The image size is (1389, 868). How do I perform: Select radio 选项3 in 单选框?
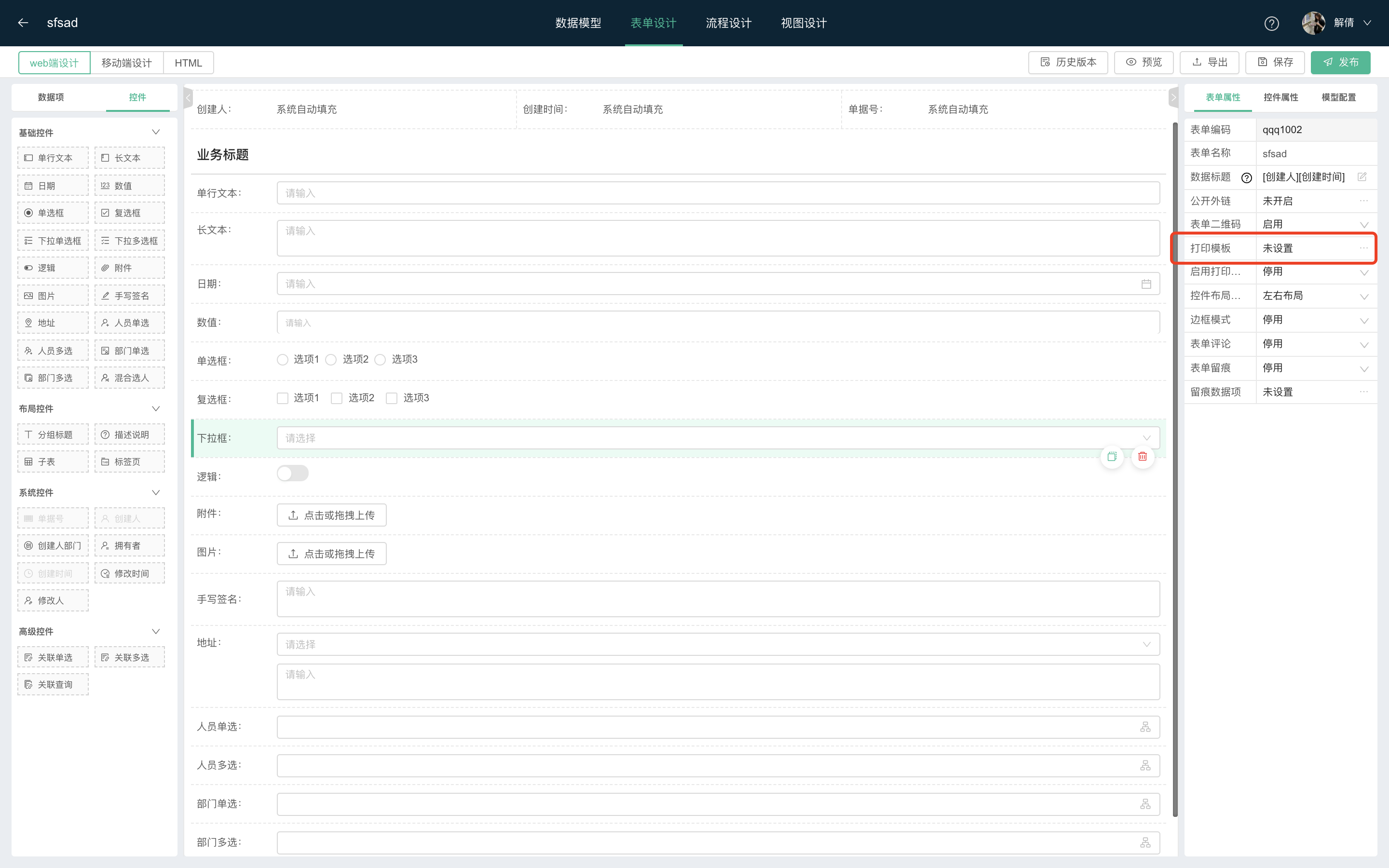[x=380, y=360]
